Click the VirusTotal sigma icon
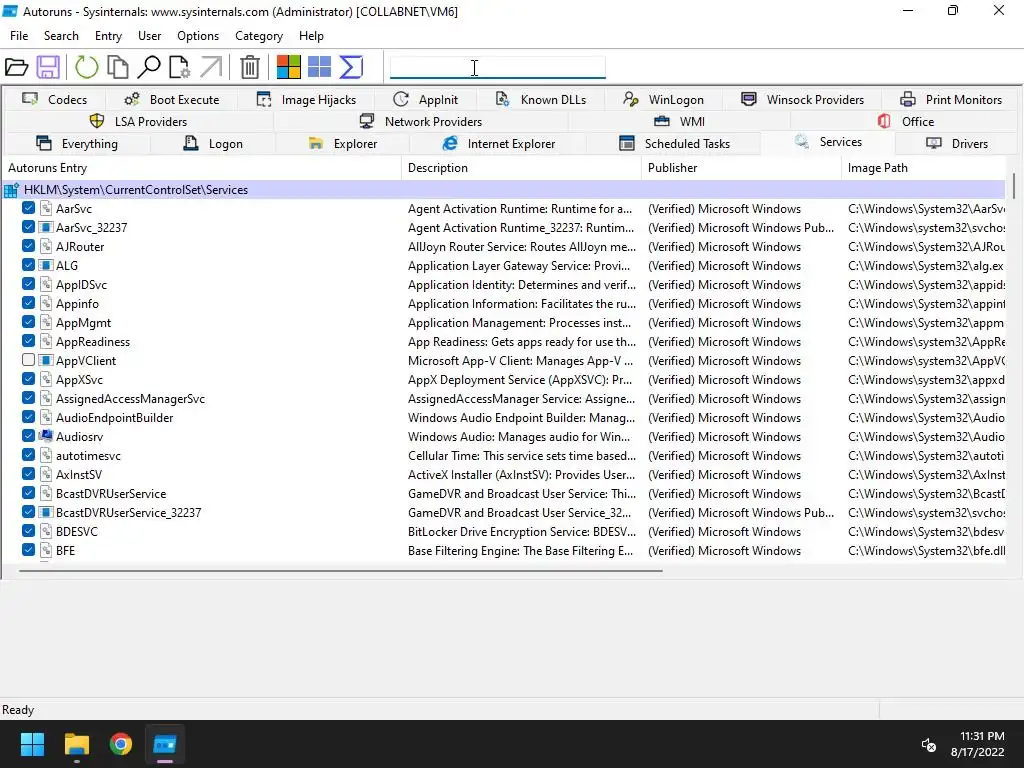 [351, 67]
